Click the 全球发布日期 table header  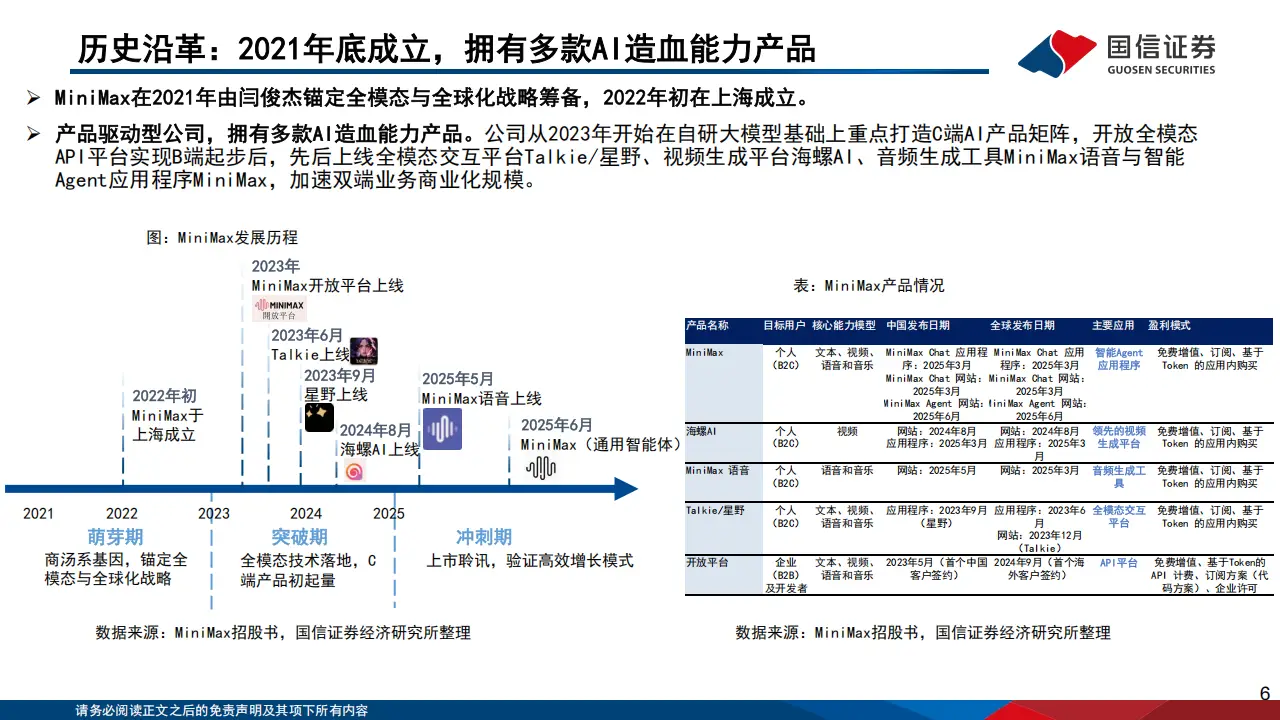(x=1022, y=326)
